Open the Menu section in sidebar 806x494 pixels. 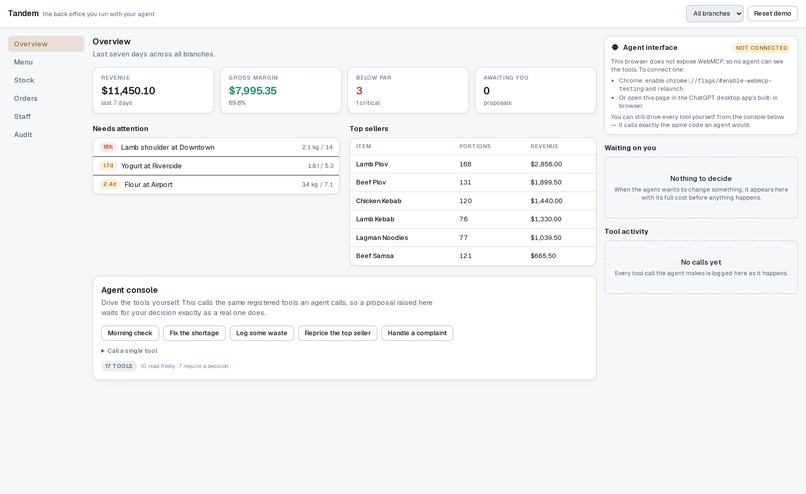pyautogui.click(x=46, y=62)
